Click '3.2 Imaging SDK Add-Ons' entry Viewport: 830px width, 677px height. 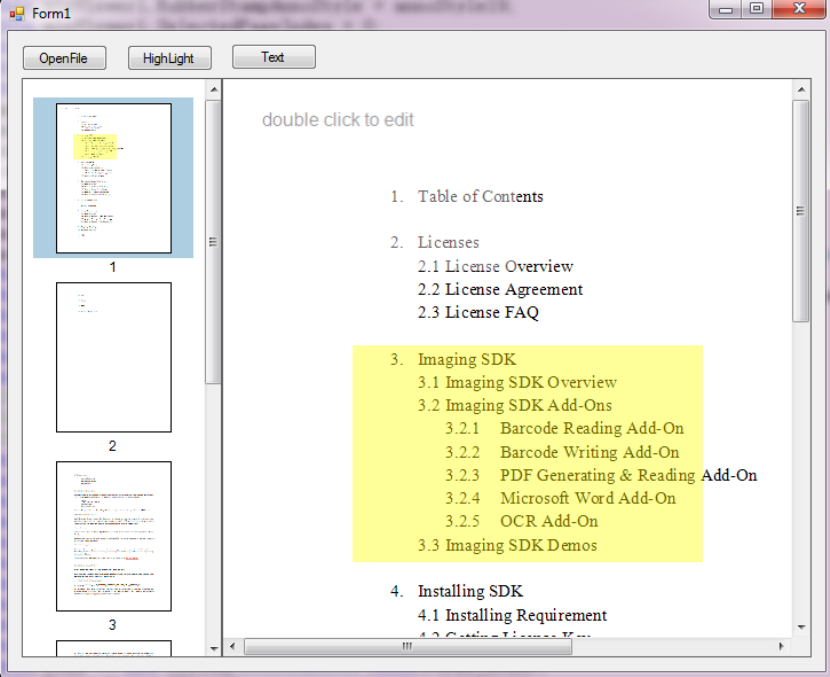(515, 405)
